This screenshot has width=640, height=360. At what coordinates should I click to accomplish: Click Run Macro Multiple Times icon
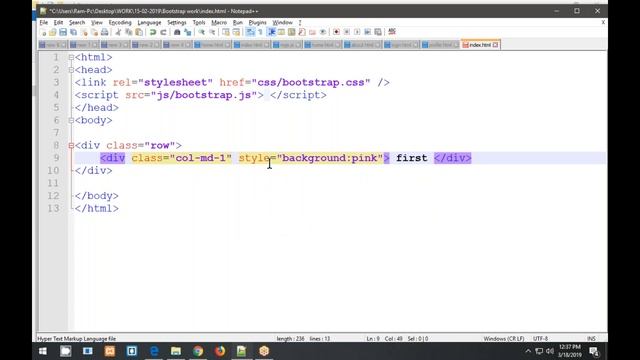(x=367, y=32)
